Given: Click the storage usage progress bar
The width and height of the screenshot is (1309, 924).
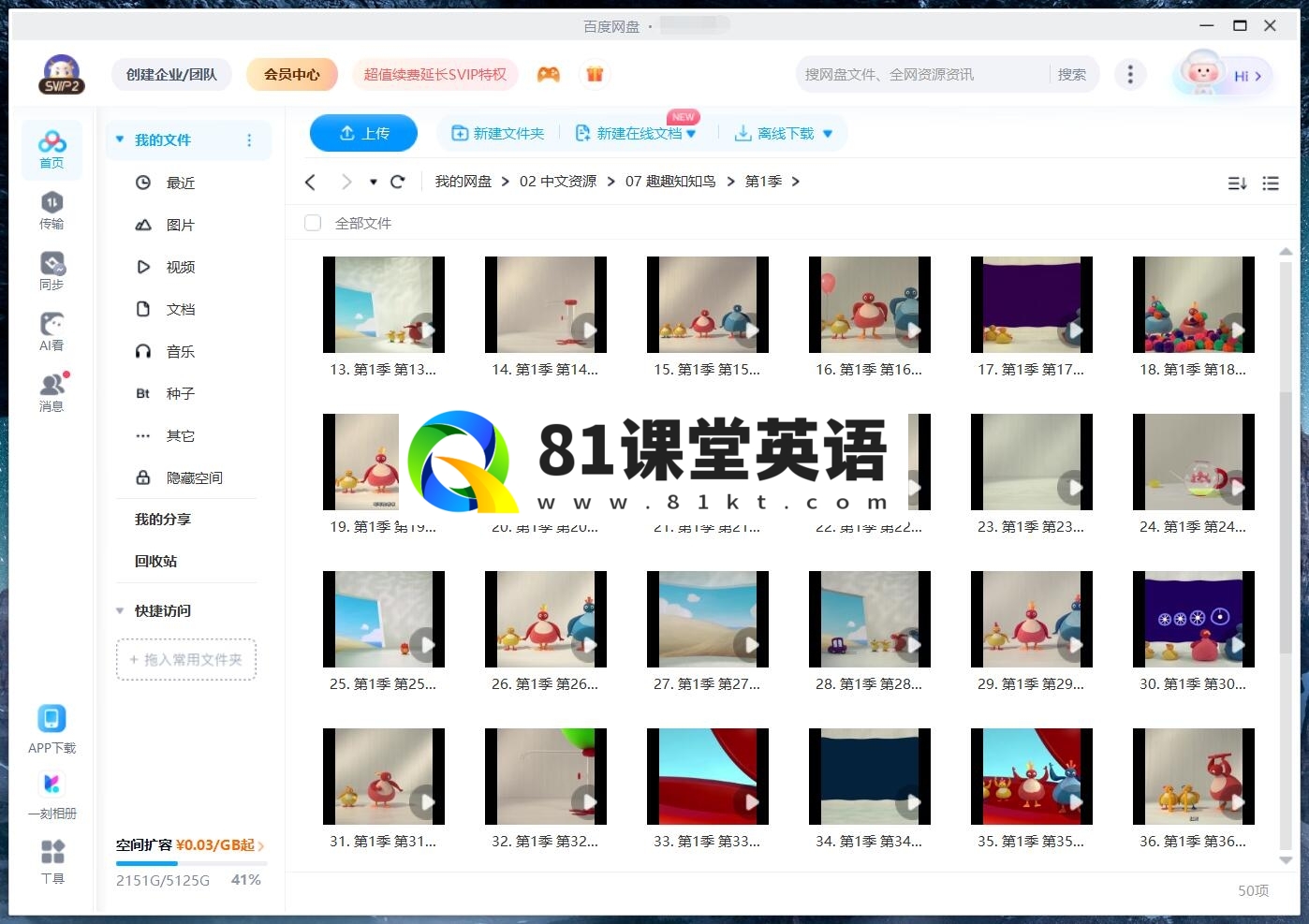Looking at the screenshot, I should pyautogui.click(x=191, y=863).
